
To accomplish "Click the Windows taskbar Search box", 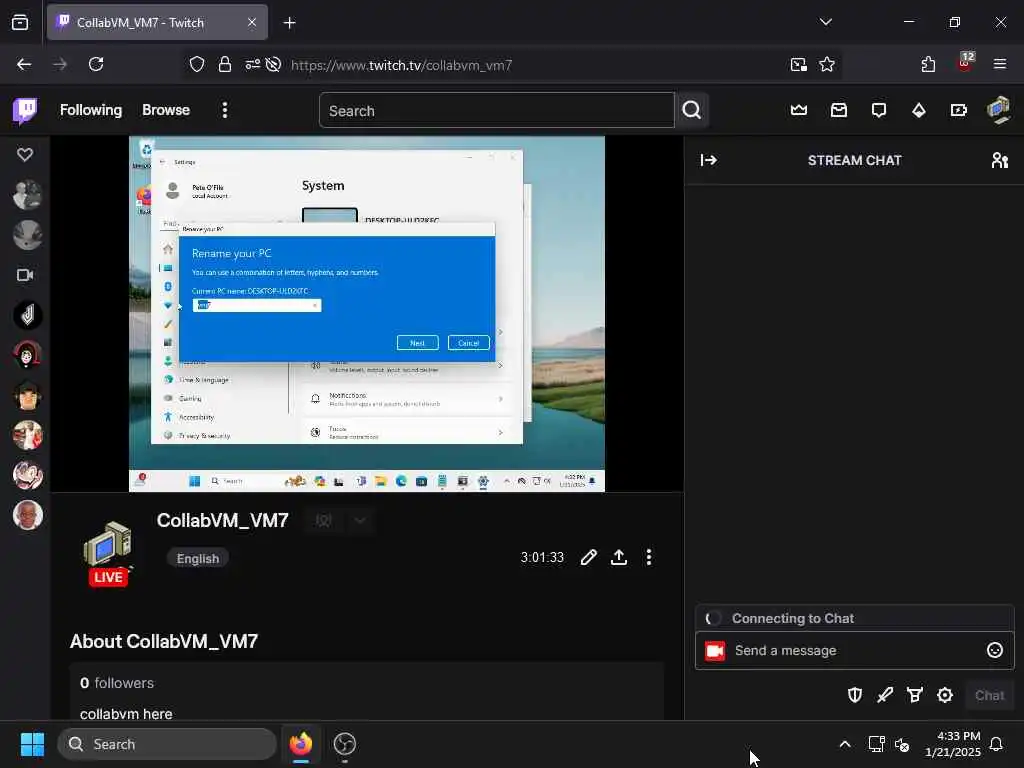I will 167,744.
